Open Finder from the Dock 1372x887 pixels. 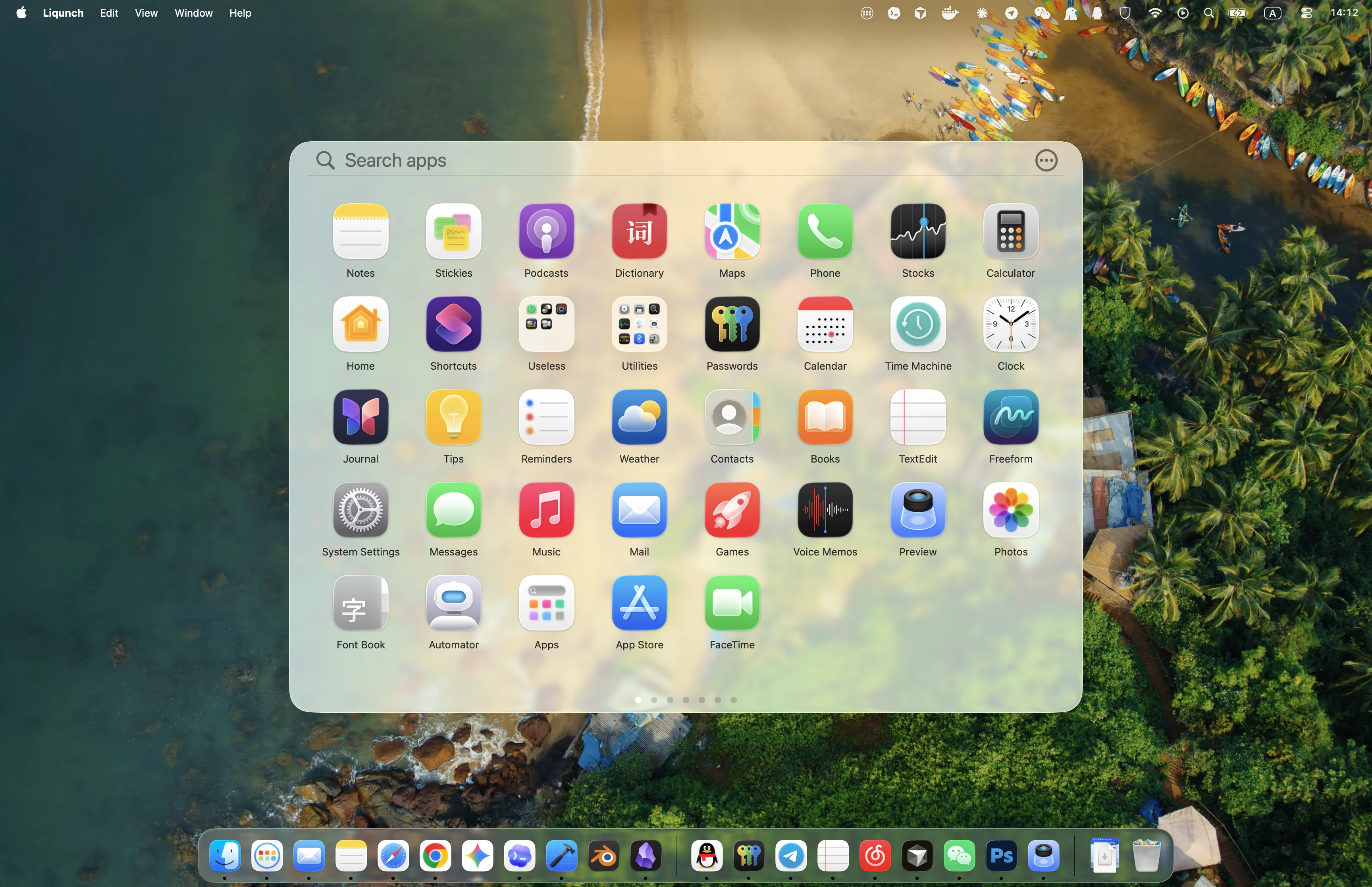point(225,855)
